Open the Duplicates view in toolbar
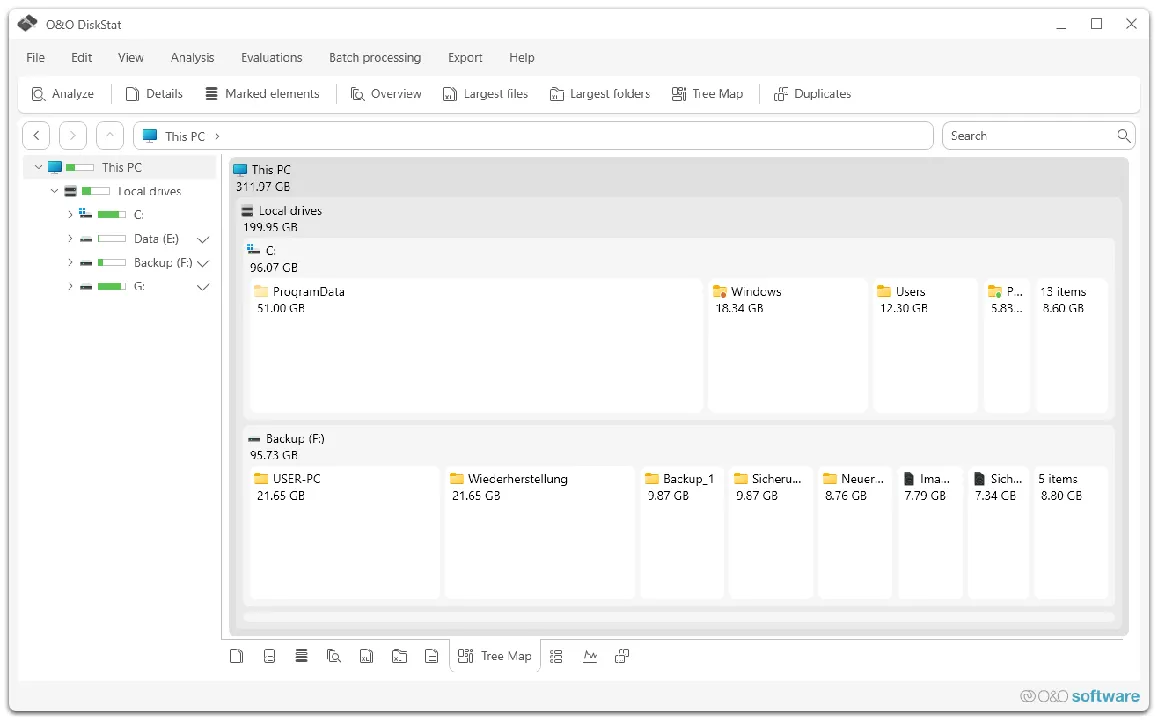This screenshot has height=720, width=1158. coord(812,94)
